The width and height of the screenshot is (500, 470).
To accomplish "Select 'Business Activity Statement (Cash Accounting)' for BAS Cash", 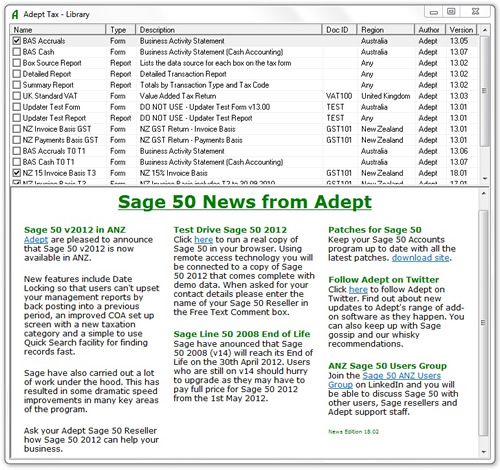I will coord(211,52).
